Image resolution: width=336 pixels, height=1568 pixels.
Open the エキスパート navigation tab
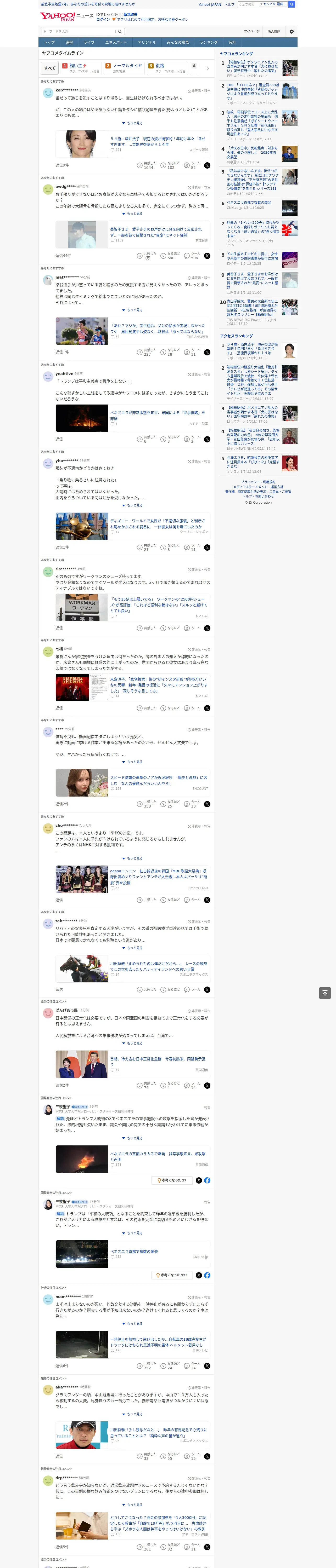[x=116, y=43]
